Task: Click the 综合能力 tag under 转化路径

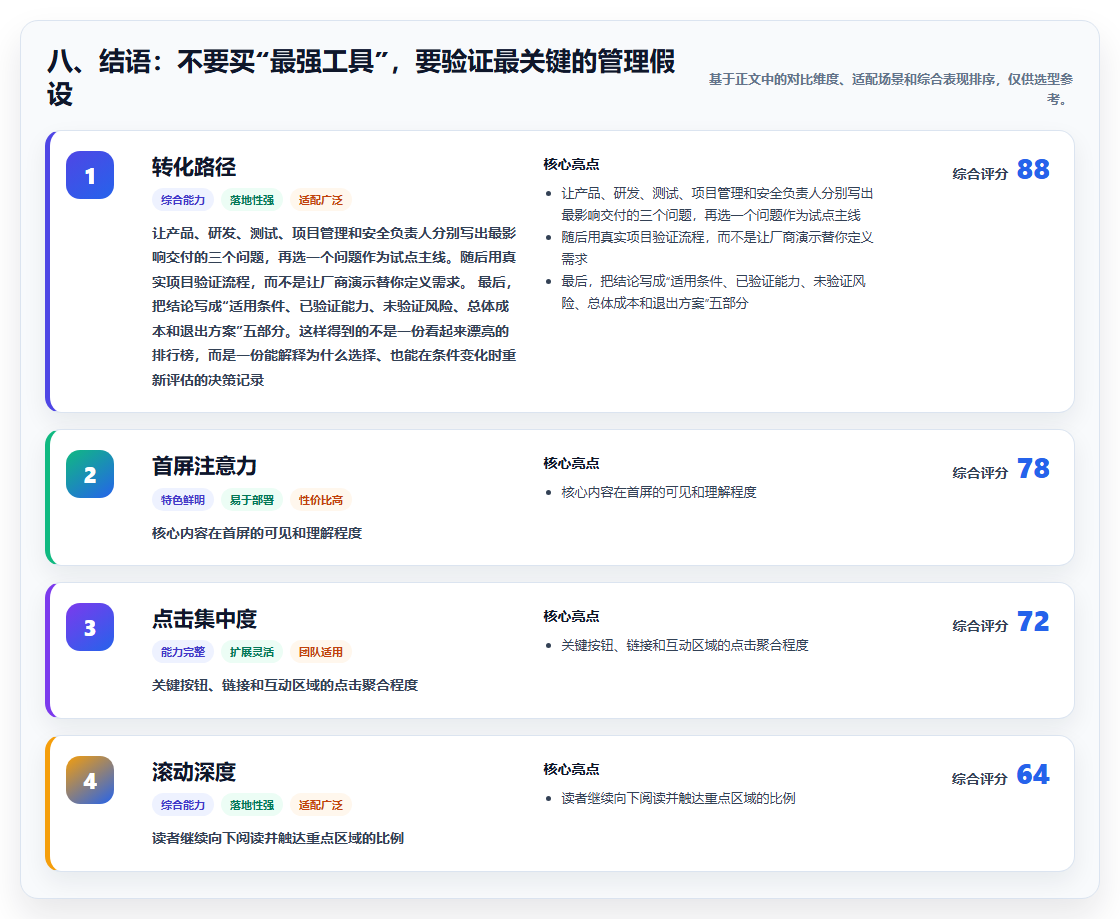Action: pyautogui.click(x=183, y=200)
